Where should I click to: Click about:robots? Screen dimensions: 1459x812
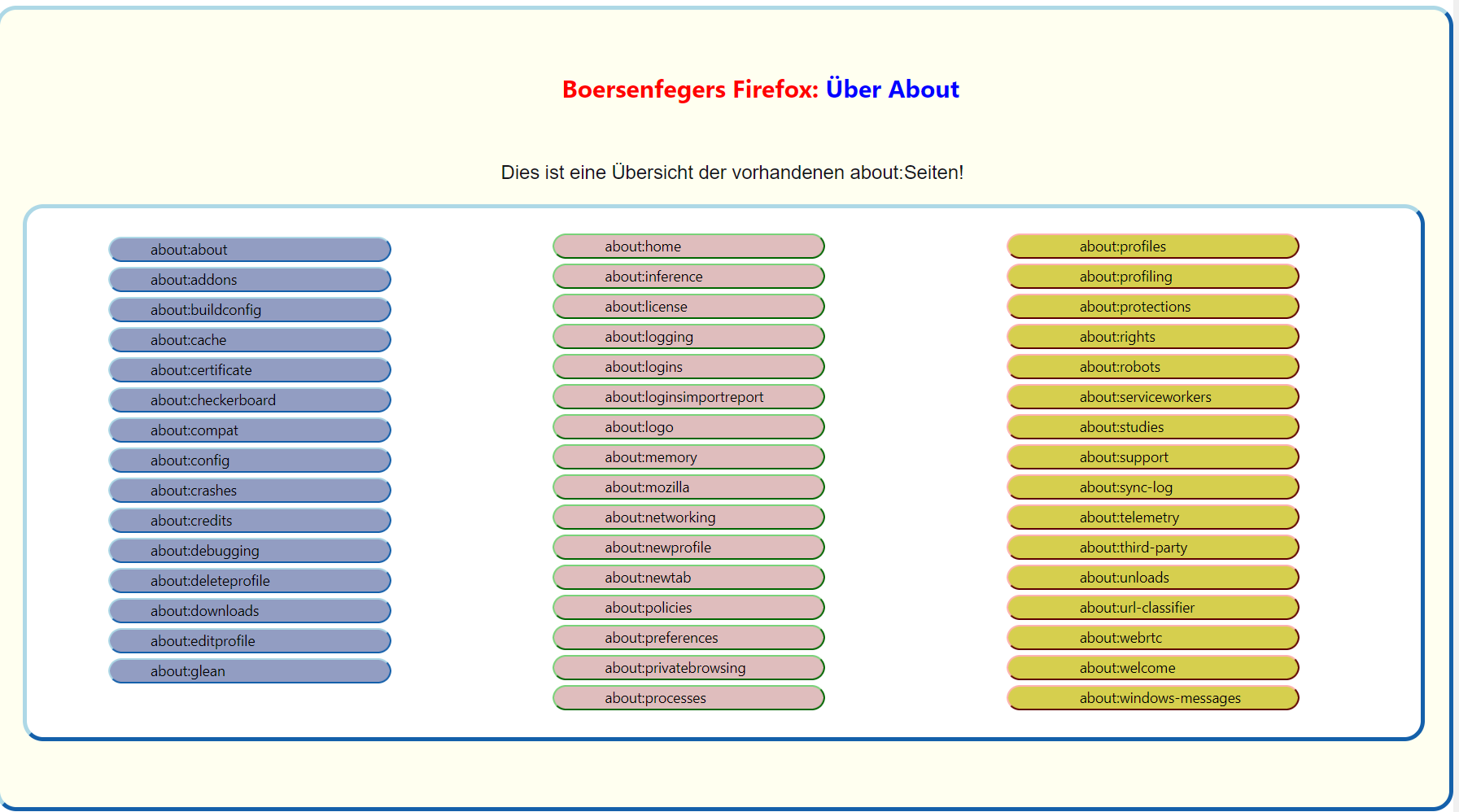[x=1153, y=367]
